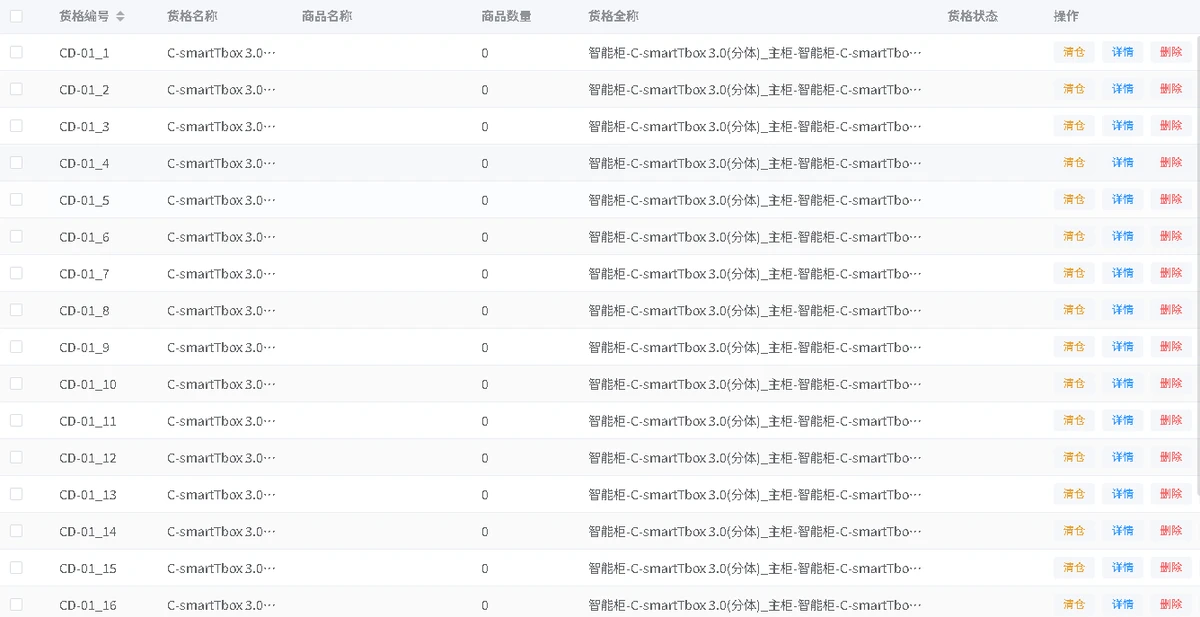
Task: Select the checkbox of row CD-01_3
Action: coord(16,126)
